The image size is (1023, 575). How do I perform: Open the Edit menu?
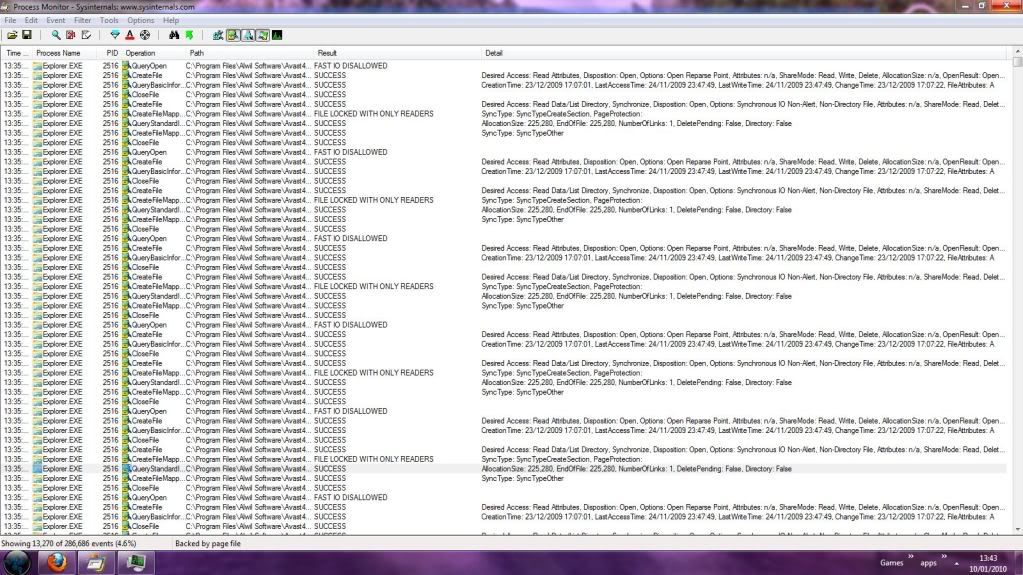pyautogui.click(x=31, y=20)
